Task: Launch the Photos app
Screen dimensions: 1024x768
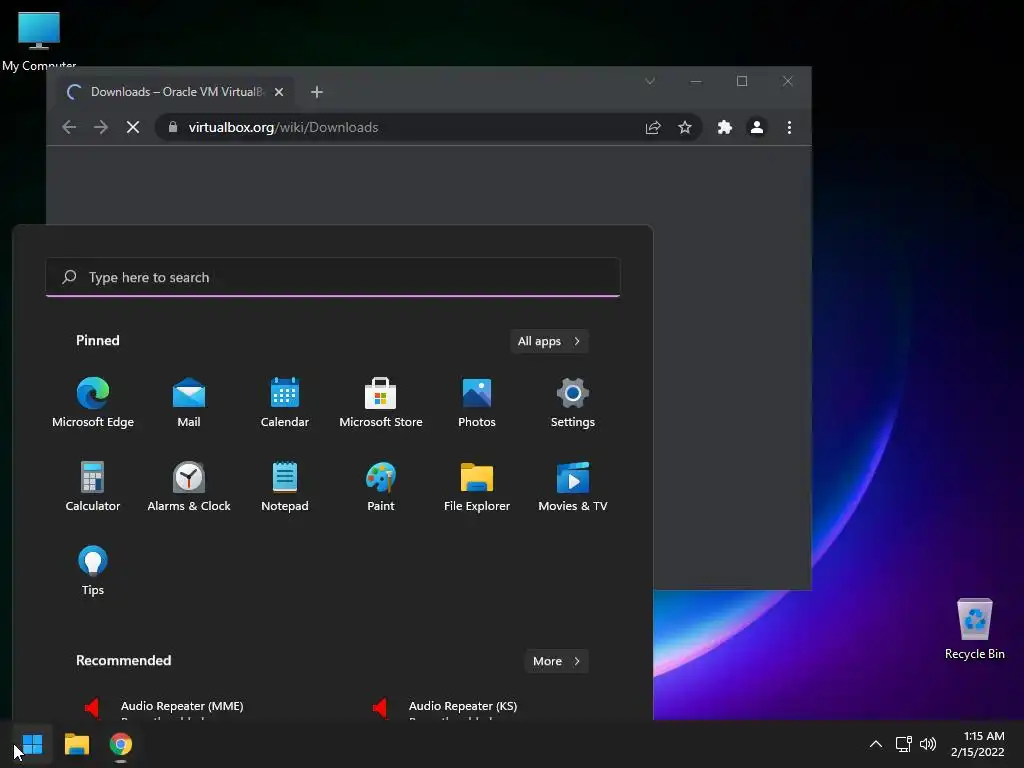Action: pos(477,402)
